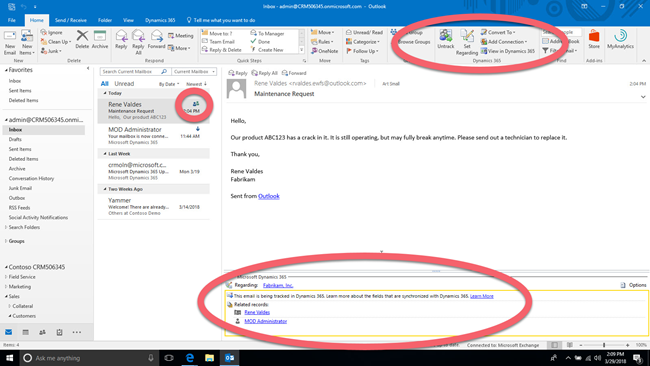Toggle Unread/Read for the message
Image resolution: width=650 pixels, height=366 pixels.
(364, 32)
